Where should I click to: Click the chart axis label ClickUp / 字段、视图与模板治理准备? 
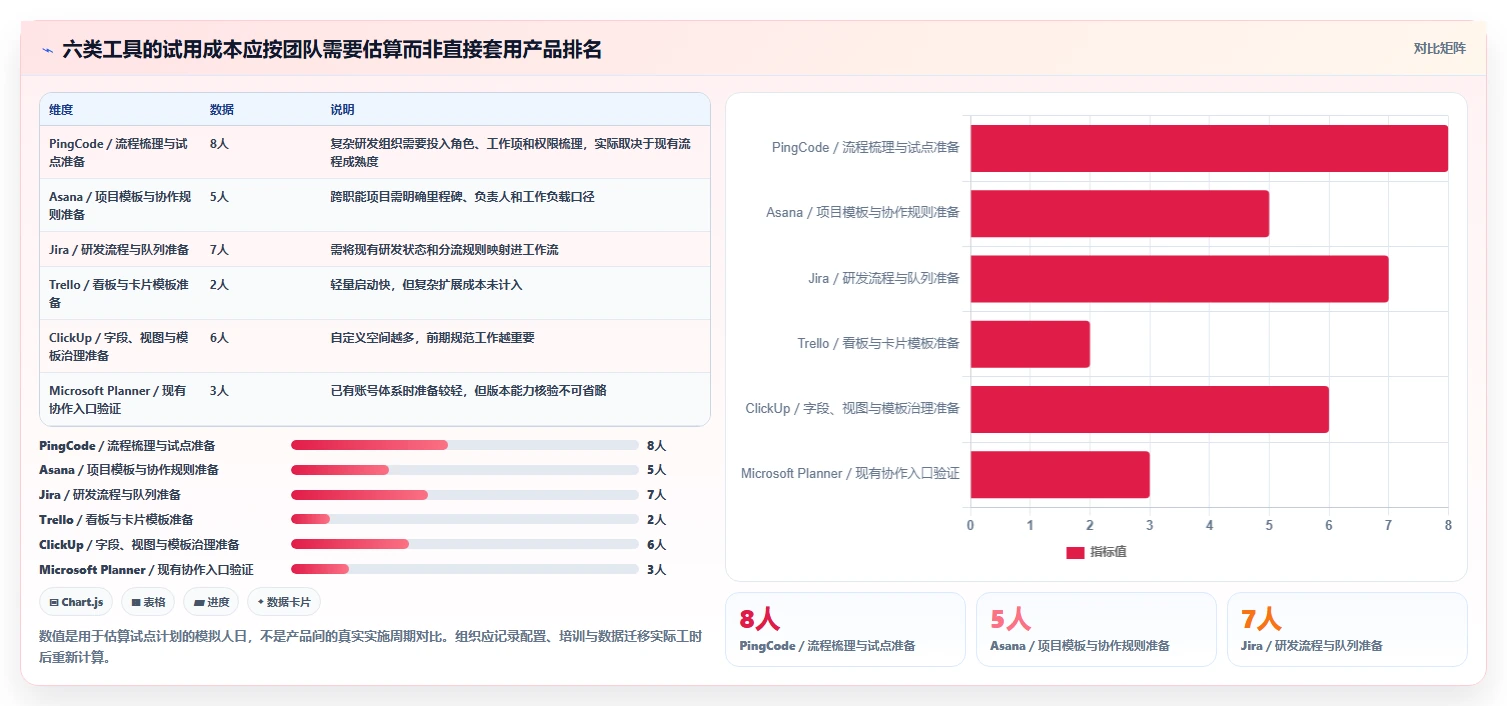[x=852, y=409]
